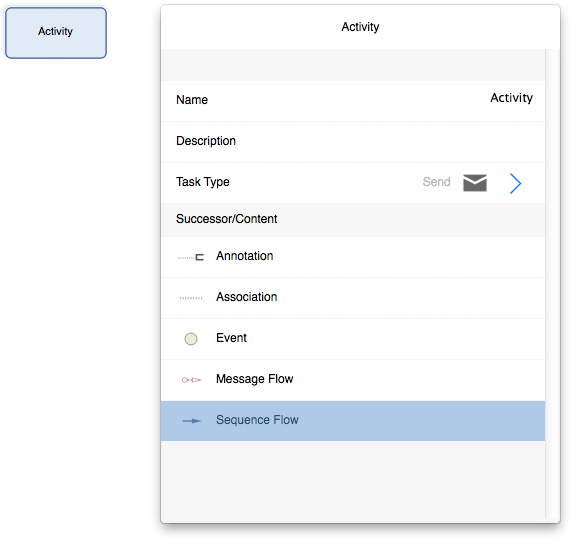Click the Annotation connector icon
This screenshot has height=540, width=571.
tap(191, 257)
